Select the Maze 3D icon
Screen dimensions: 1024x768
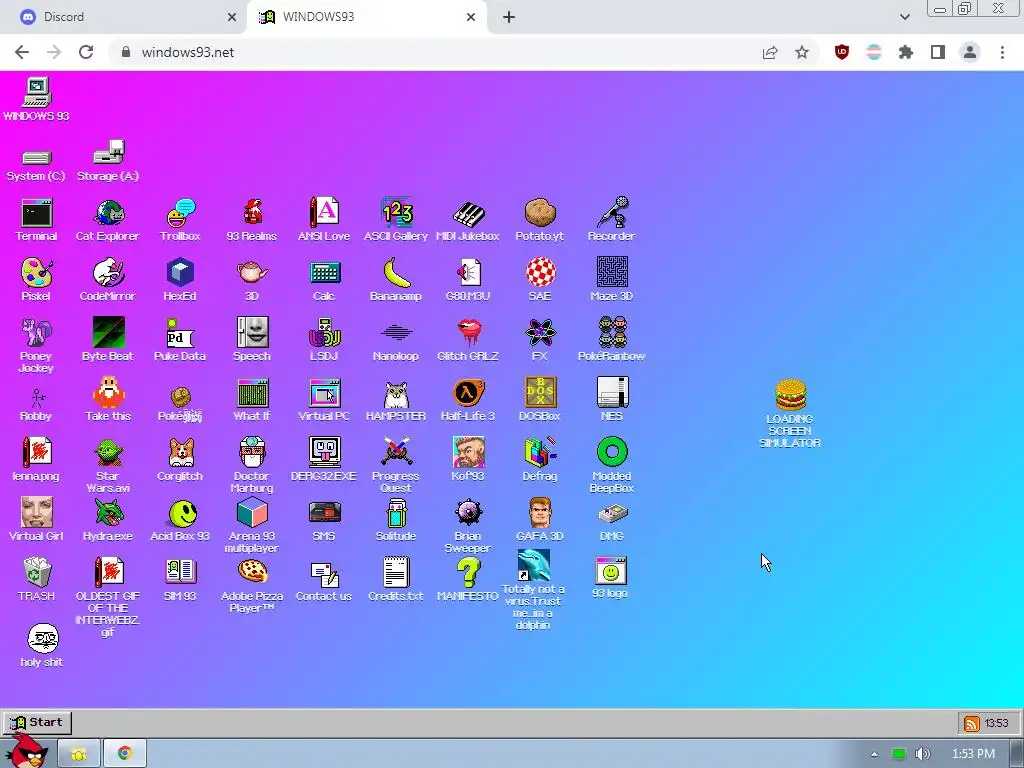(611, 280)
